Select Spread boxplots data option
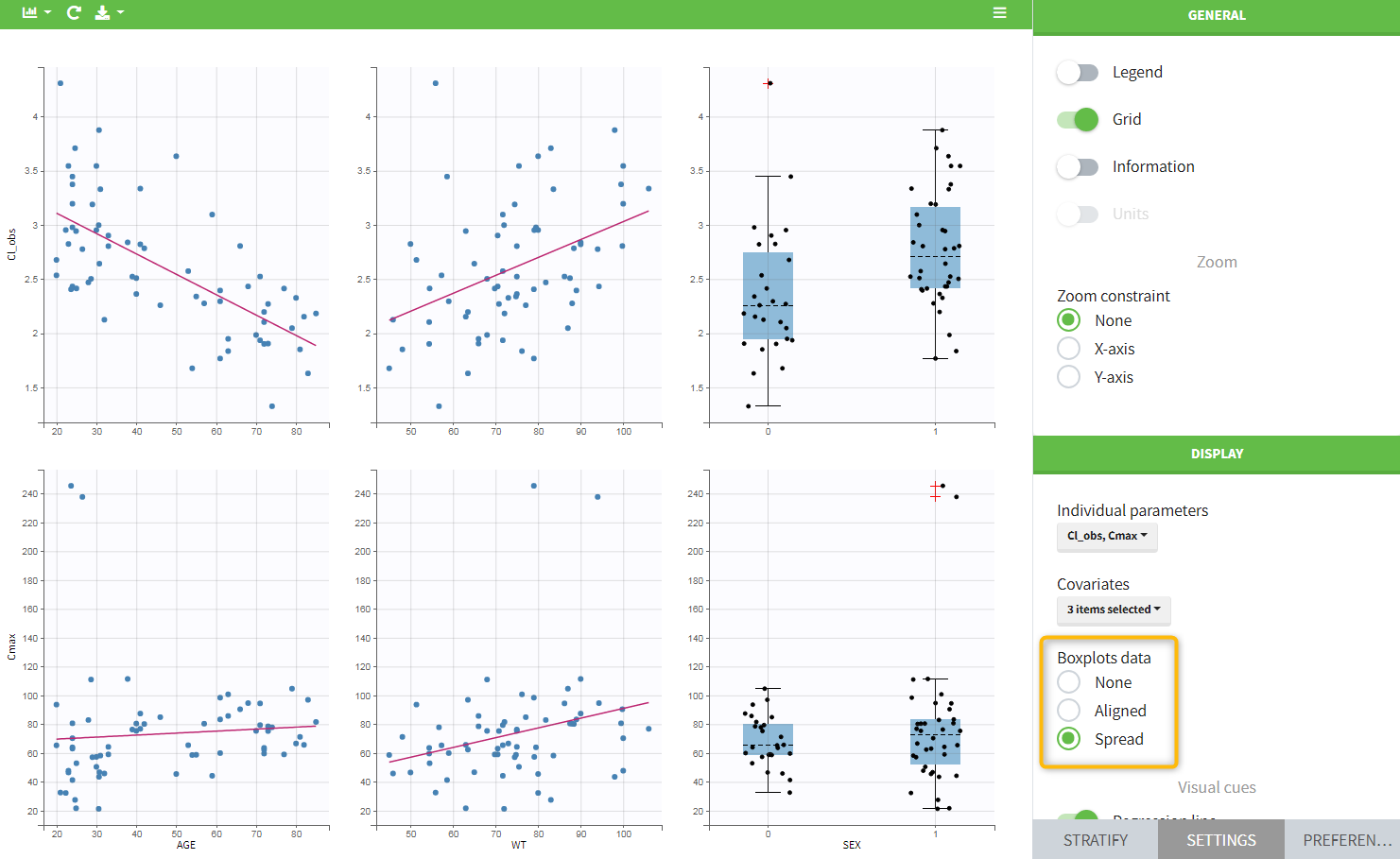 pos(1069,740)
